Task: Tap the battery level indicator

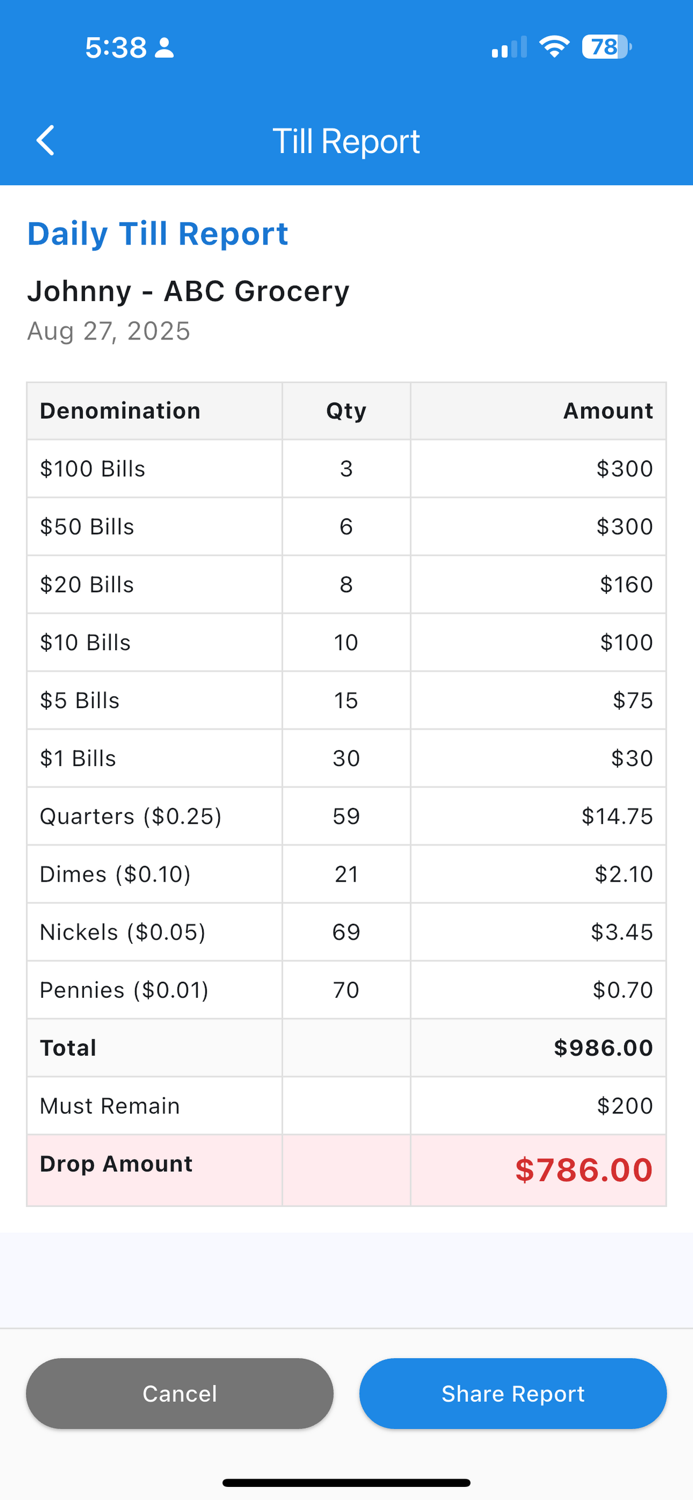Action: coord(606,47)
